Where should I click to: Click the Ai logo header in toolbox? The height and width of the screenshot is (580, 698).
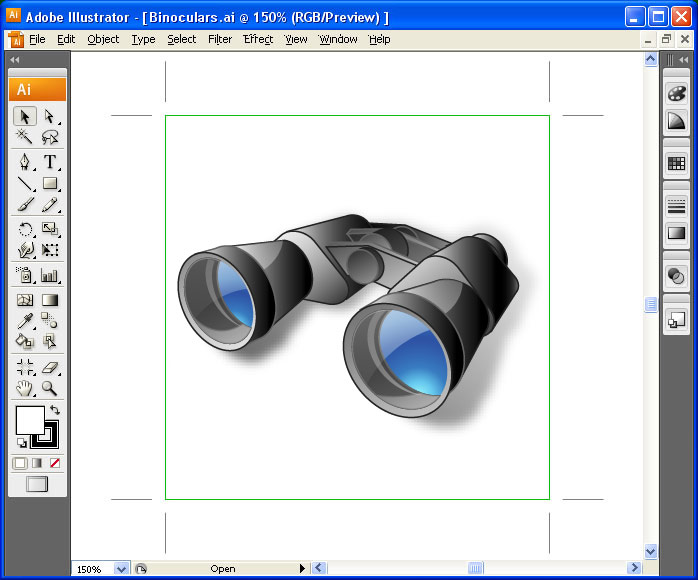[x=37, y=89]
